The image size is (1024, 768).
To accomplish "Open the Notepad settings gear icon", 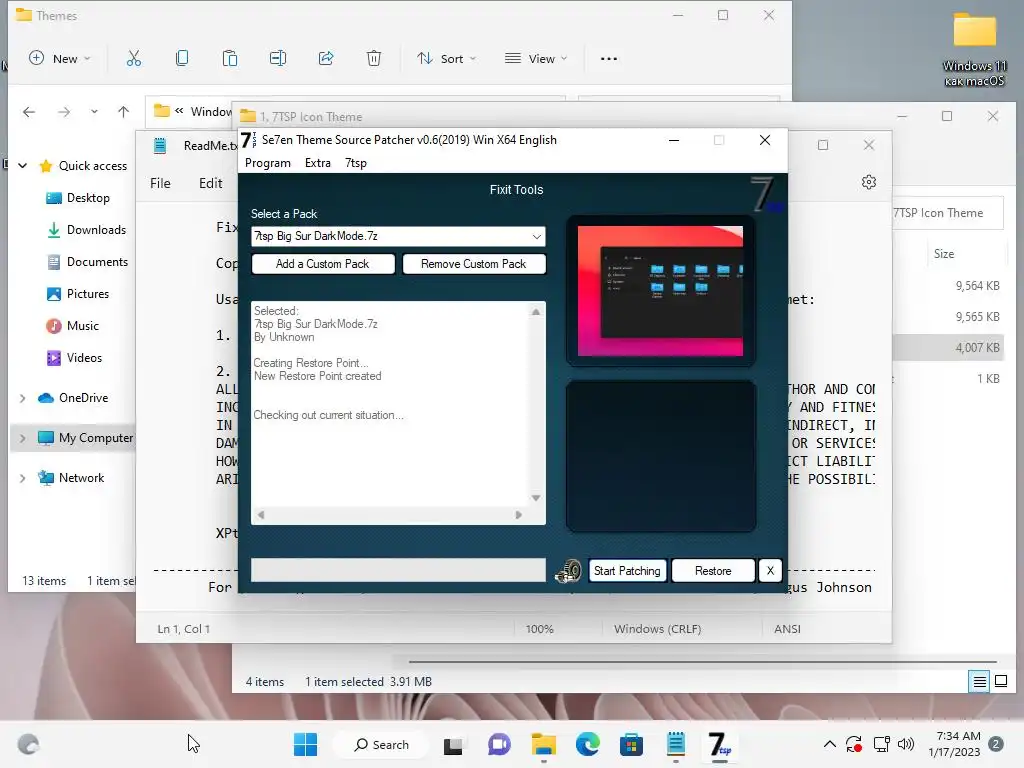I will 869,182.
